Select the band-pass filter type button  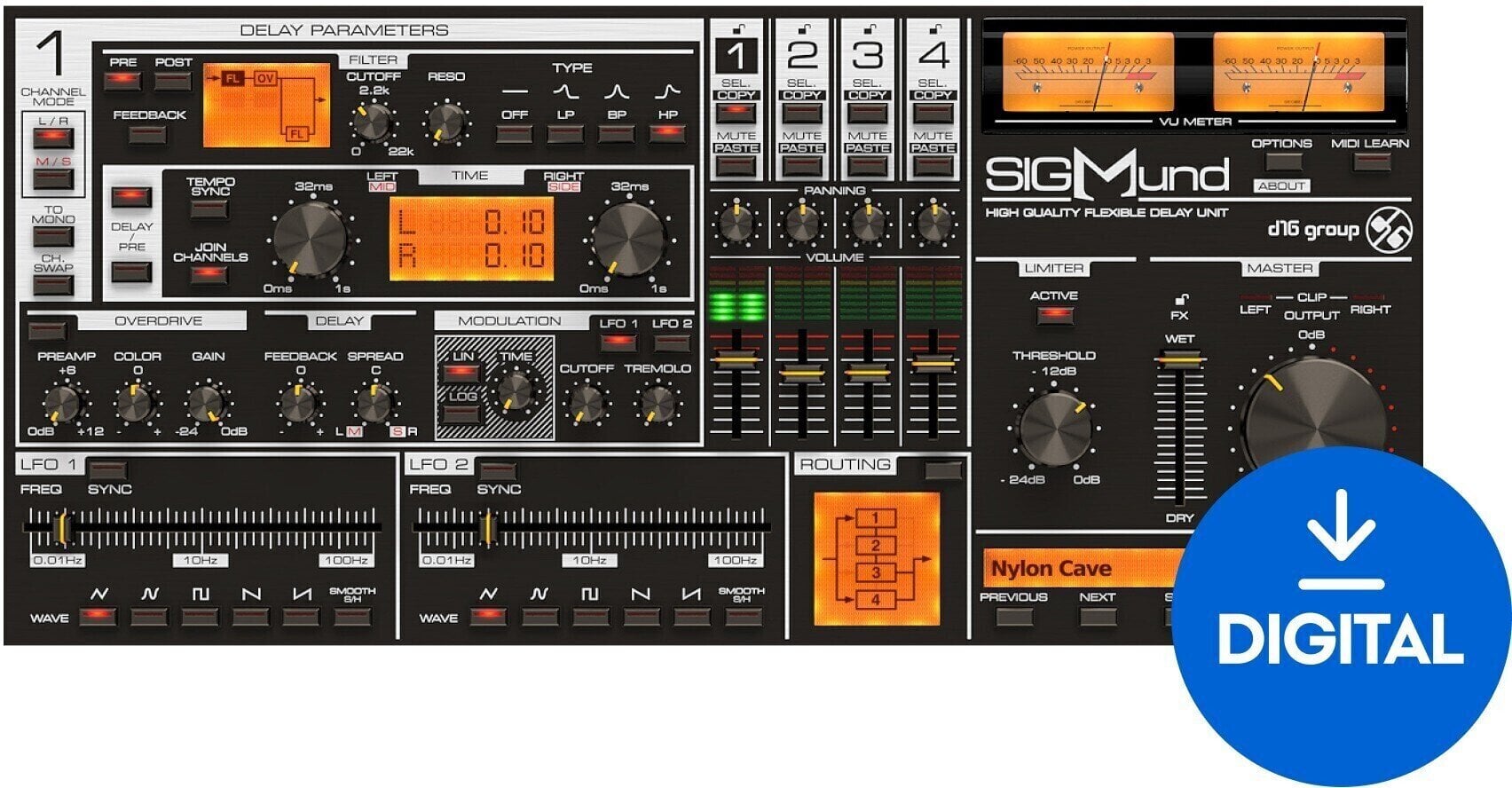click(617, 134)
